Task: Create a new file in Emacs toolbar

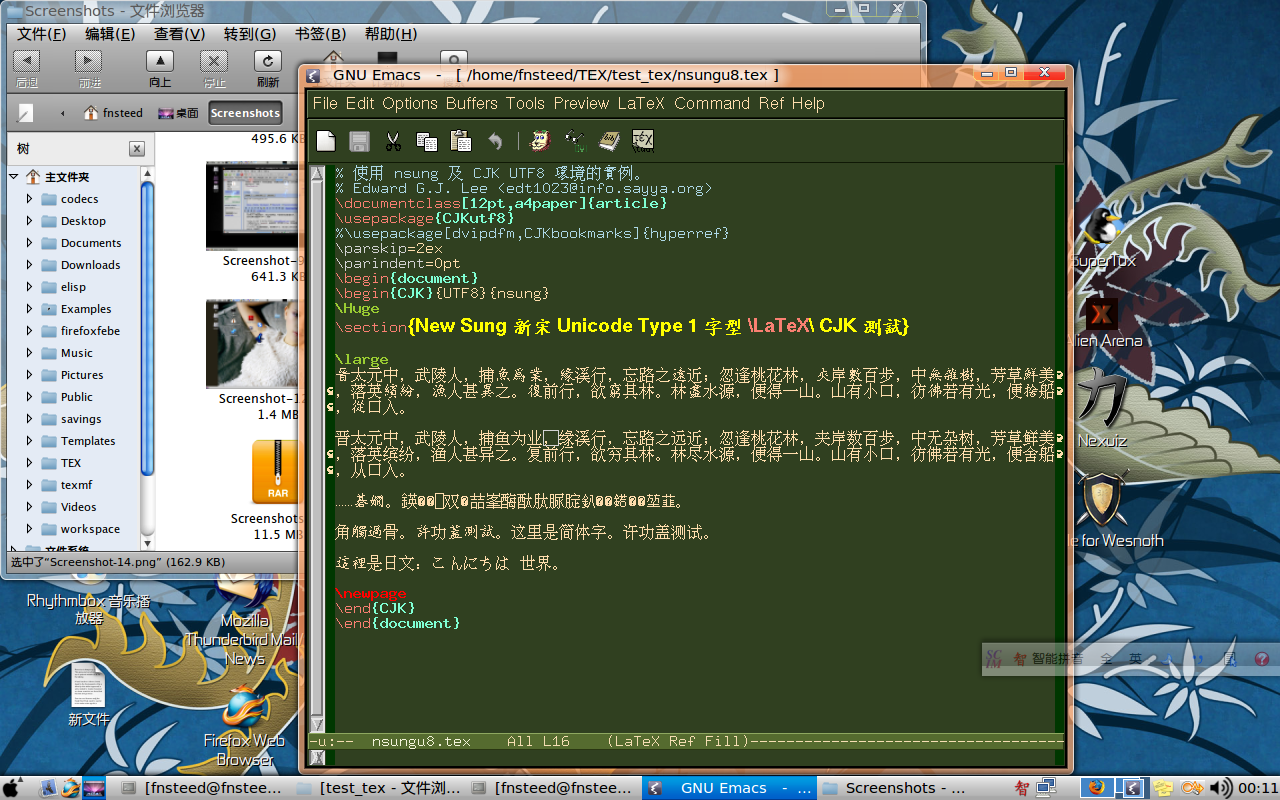Action: [x=326, y=141]
